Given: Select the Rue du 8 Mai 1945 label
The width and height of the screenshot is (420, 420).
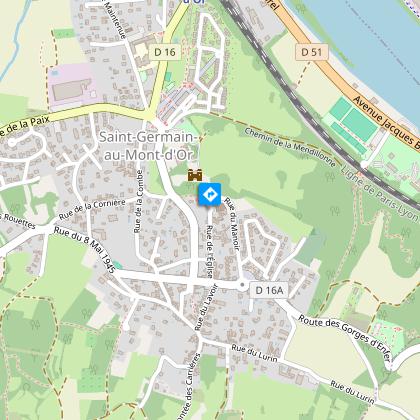Looking at the screenshot, I should pos(85,250).
